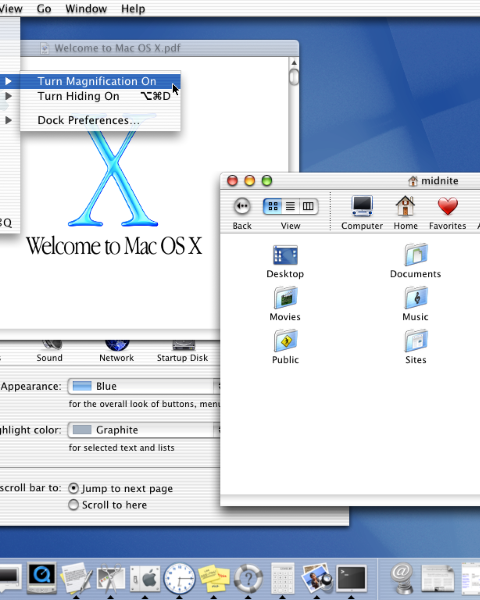The image size is (480, 600).
Task: Click the @ spring URL icon in Dock
Action: (401, 578)
